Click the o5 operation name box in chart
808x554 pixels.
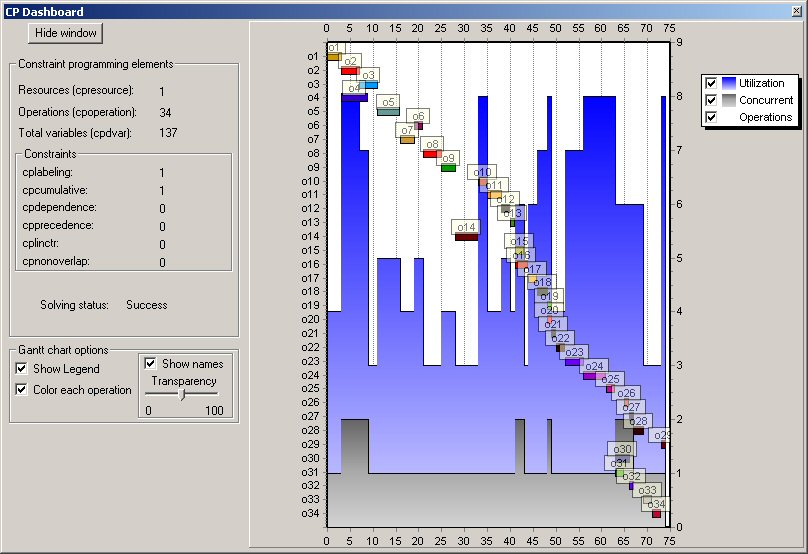388,102
